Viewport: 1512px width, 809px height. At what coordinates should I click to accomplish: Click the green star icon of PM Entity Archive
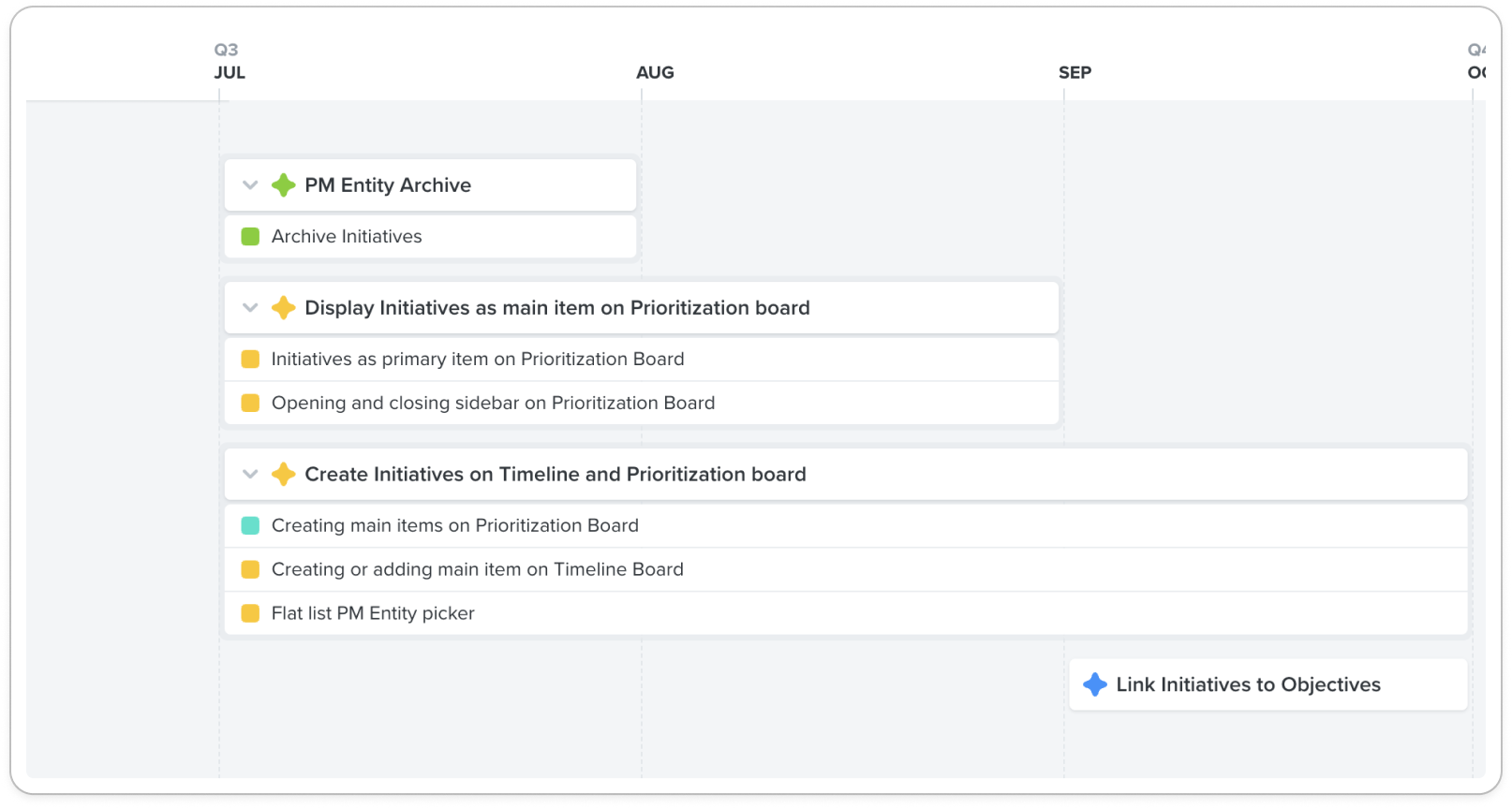tap(283, 185)
